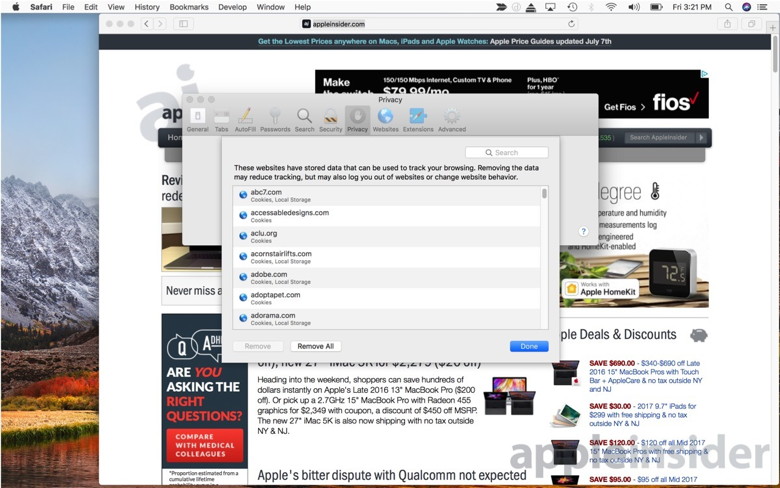The width and height of the screenshot is (780, 488).
Task: Click the website data list scrollbar
Action: pyautogui.click(x=545, y=193)
